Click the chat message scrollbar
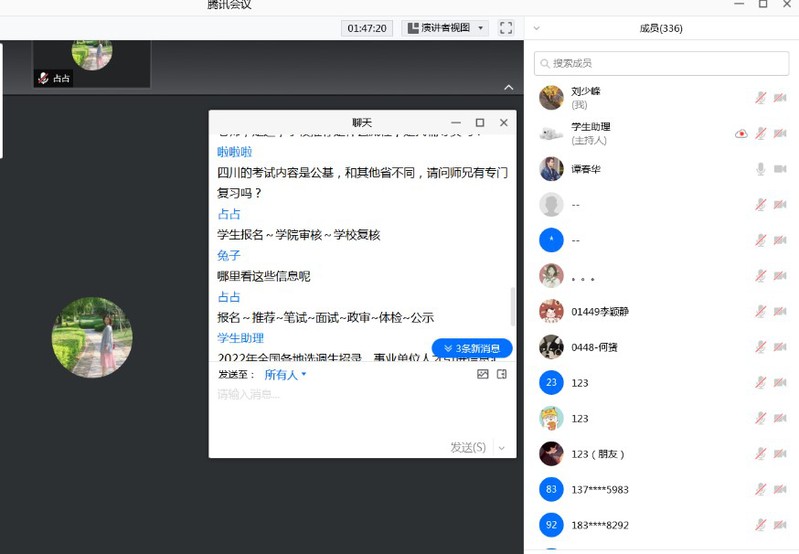 [514, 305]
